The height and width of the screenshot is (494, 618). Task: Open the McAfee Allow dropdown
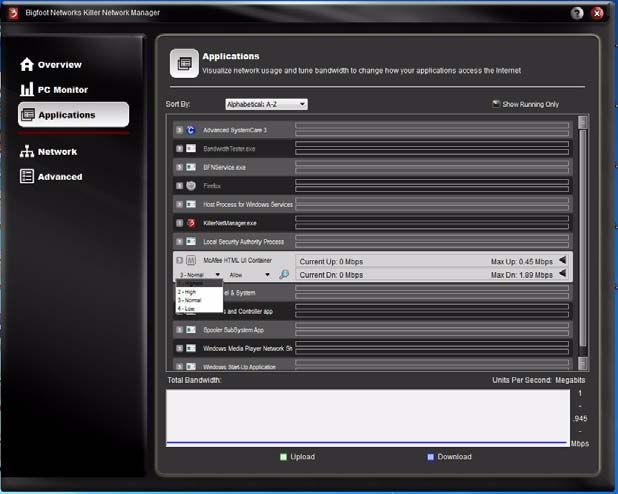249,275
